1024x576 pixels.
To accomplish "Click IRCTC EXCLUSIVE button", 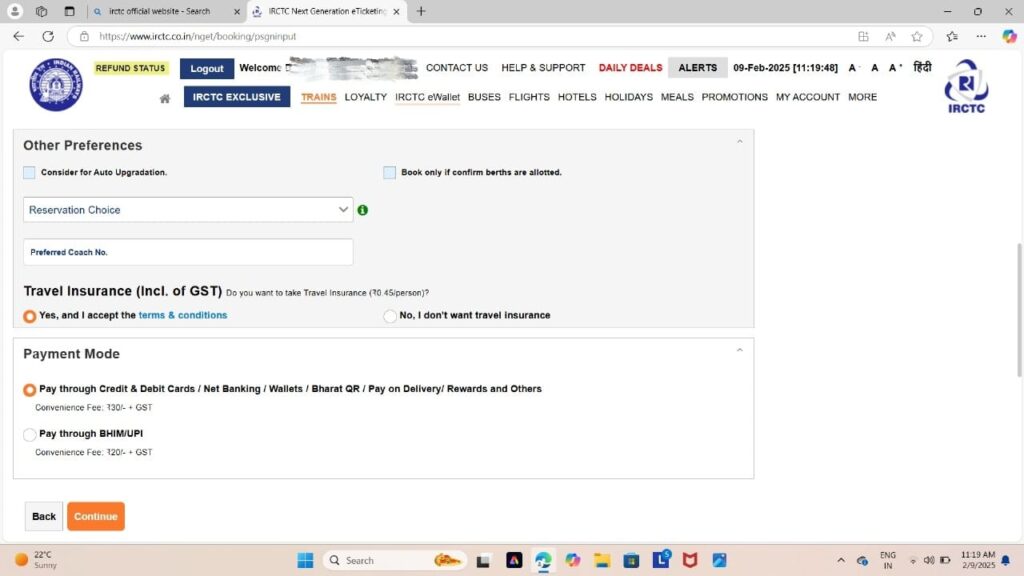I will point(237,97).
